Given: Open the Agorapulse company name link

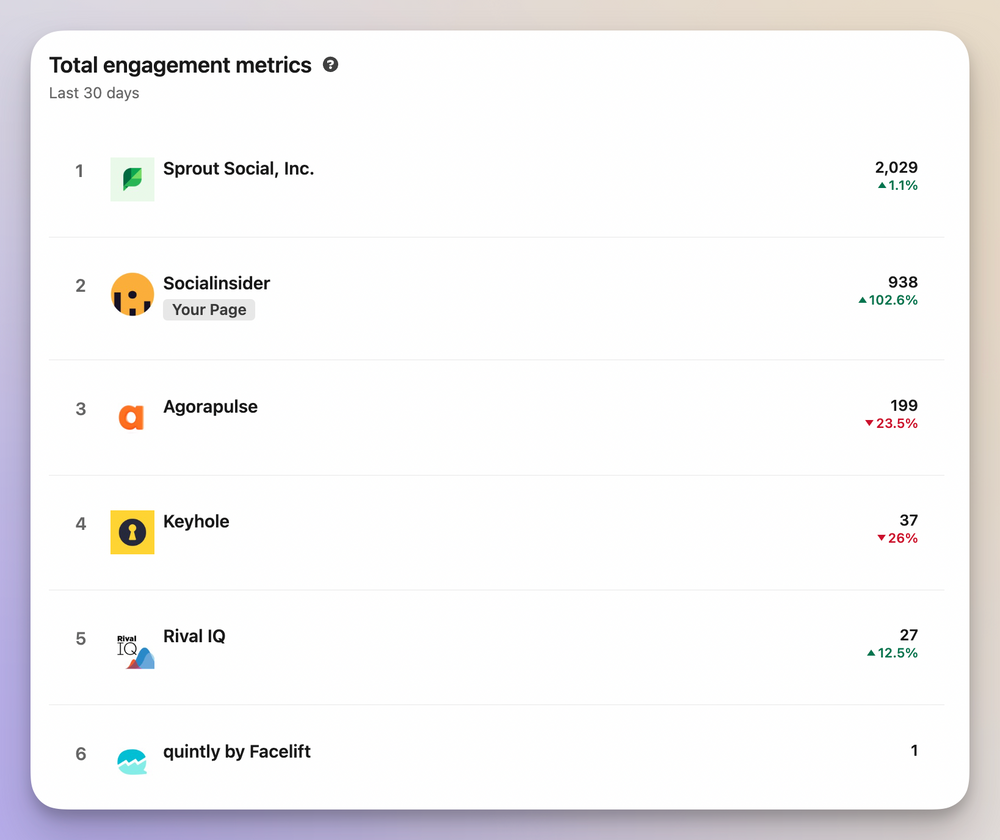Looking at the screenshot, I should (x=210, y=407).
